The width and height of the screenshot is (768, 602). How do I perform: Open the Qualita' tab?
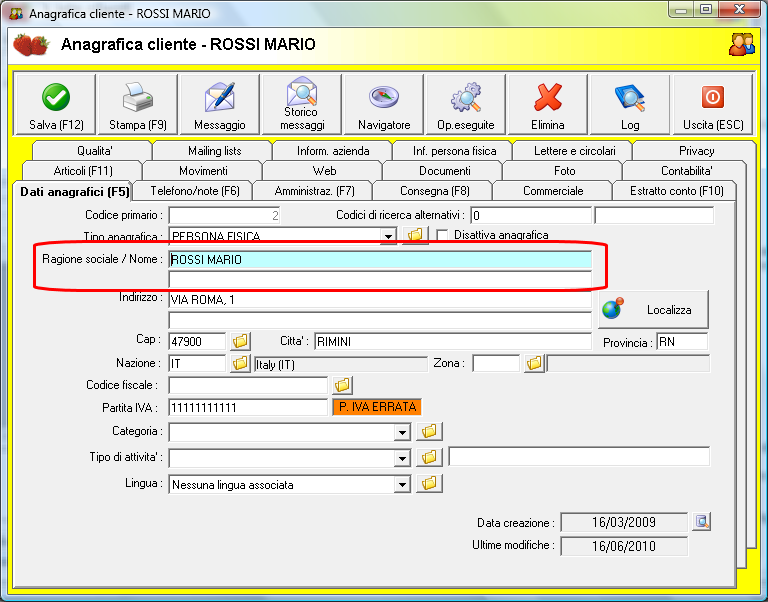point(95,150)
